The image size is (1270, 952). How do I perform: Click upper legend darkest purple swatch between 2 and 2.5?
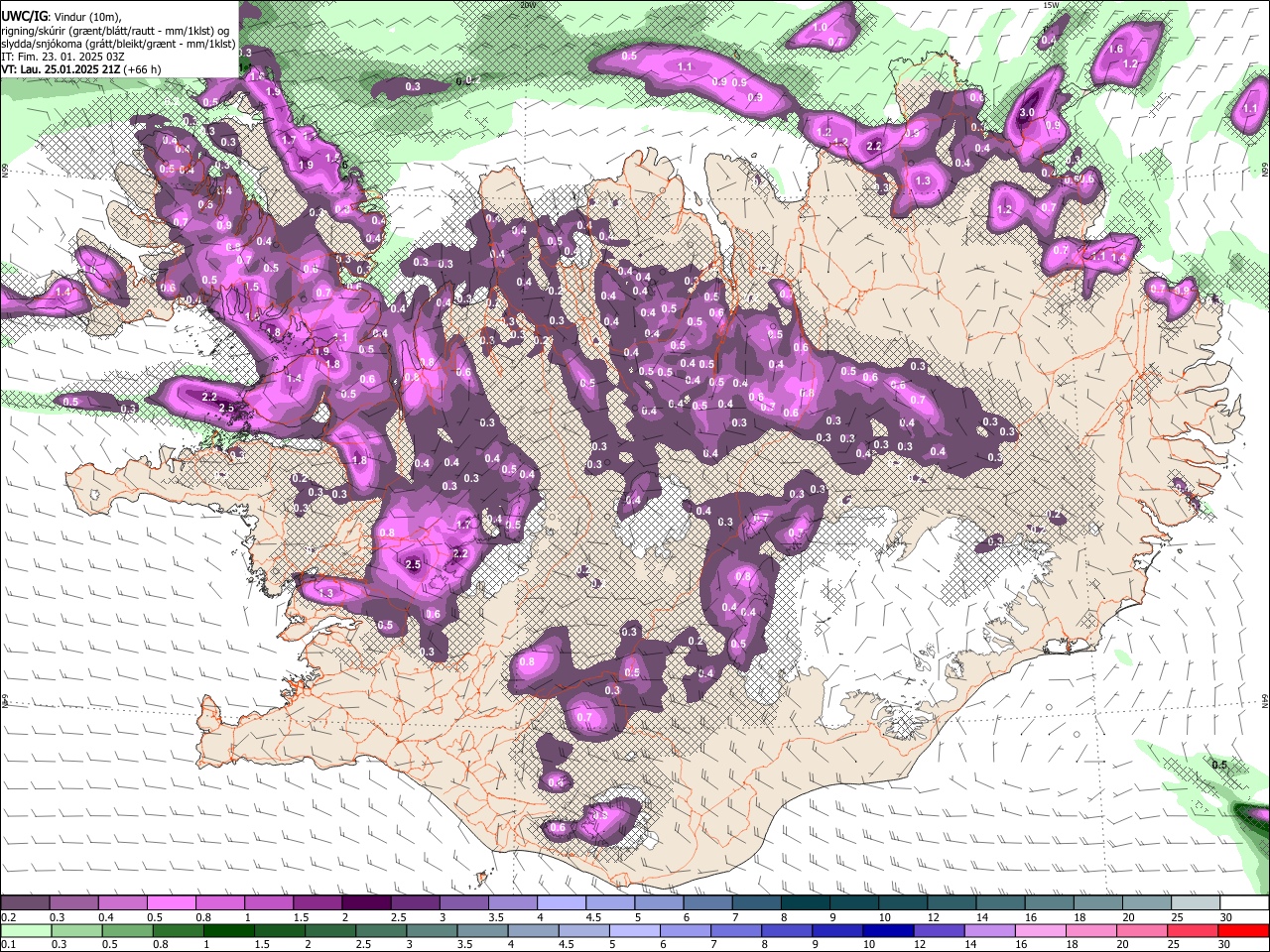coord(366,903)
